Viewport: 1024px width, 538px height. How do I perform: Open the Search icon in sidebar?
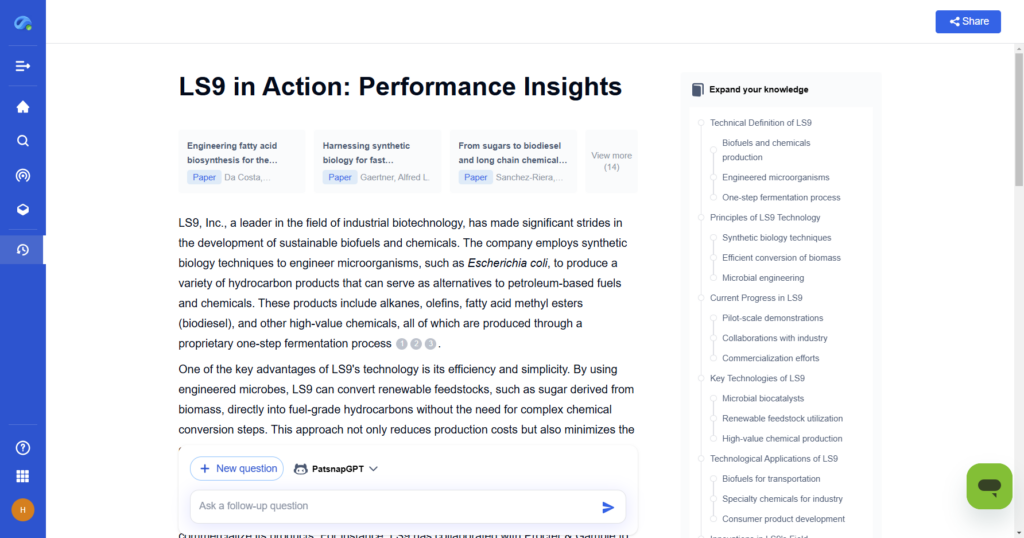click(x=22, y=141)
